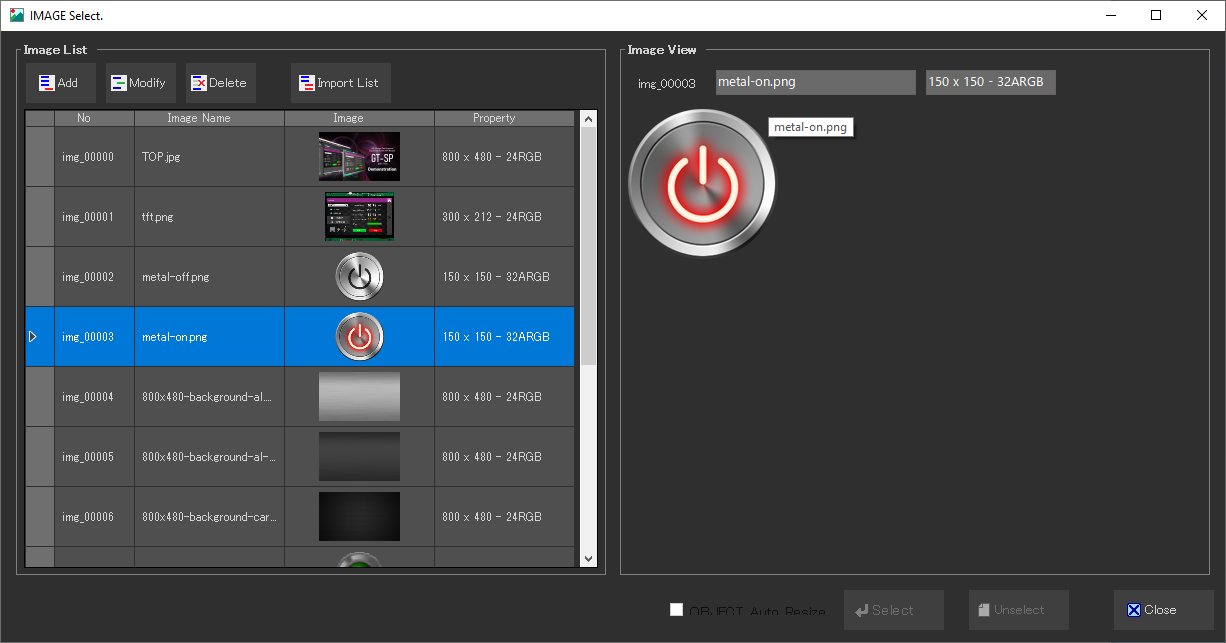Click the Add image button
Screen dimensions: 1226x643
60,83
